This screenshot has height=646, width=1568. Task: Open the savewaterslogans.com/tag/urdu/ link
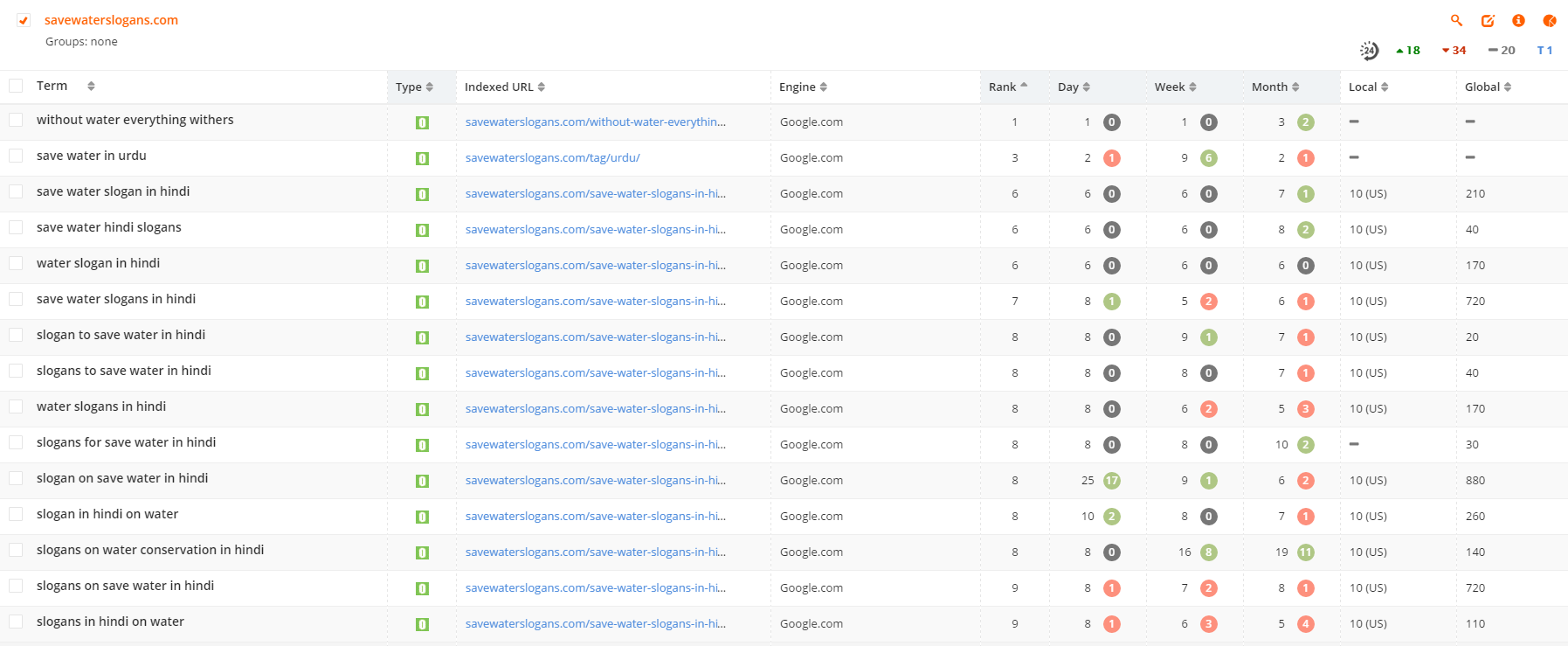(552, 158)
